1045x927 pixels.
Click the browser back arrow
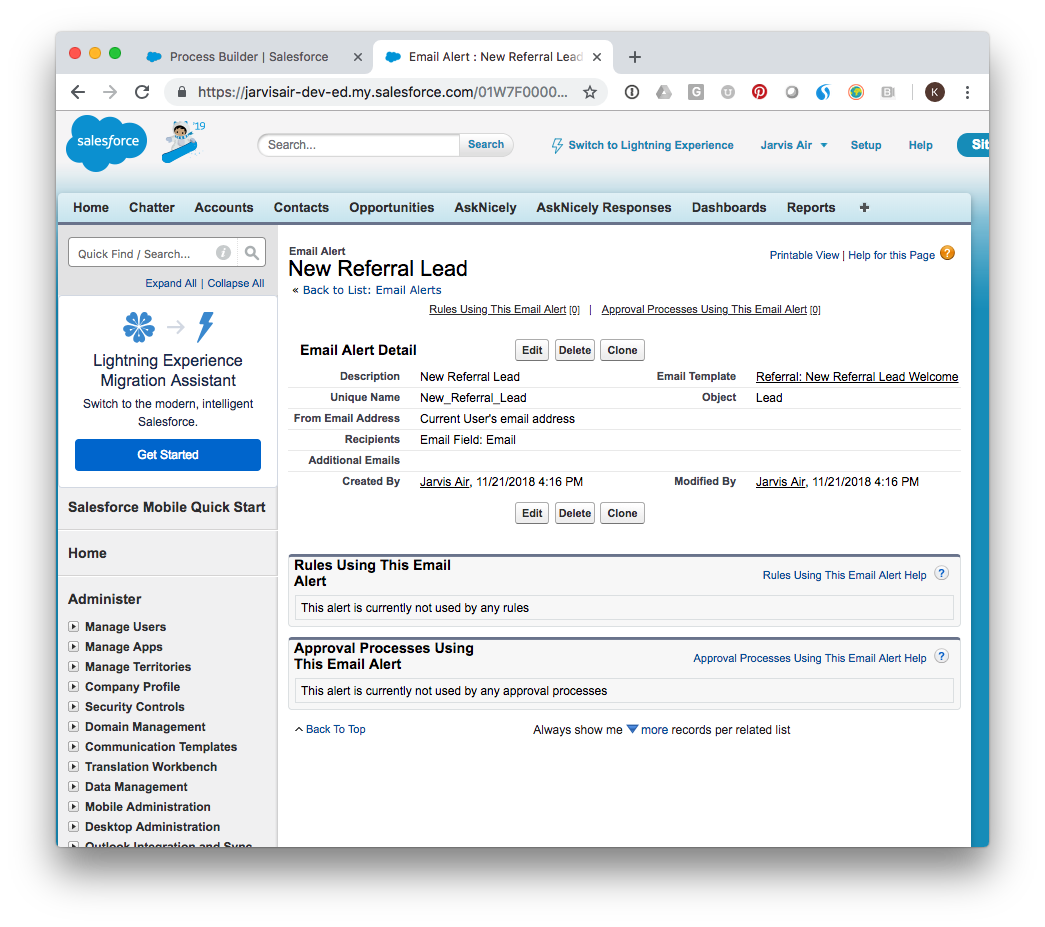click(78, 92)
